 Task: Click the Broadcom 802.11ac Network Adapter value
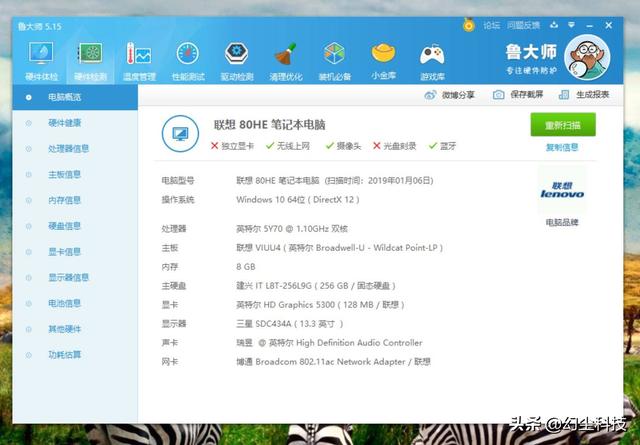coord(333,362)
